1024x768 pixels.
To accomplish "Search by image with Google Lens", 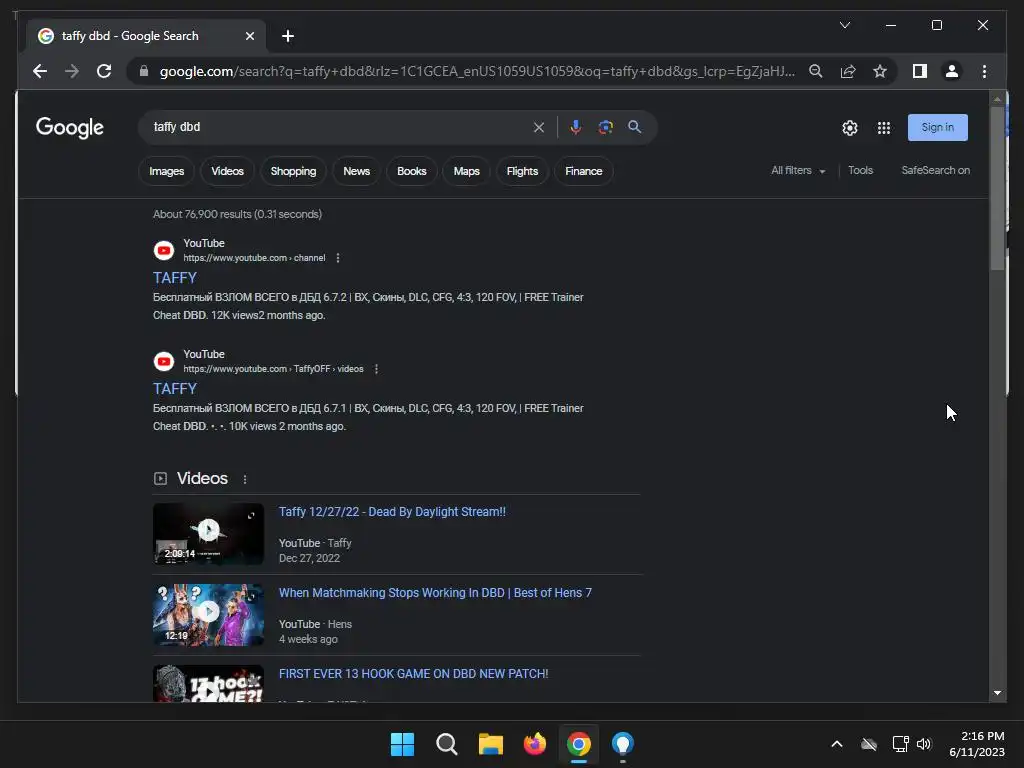I will click(605, 127).
